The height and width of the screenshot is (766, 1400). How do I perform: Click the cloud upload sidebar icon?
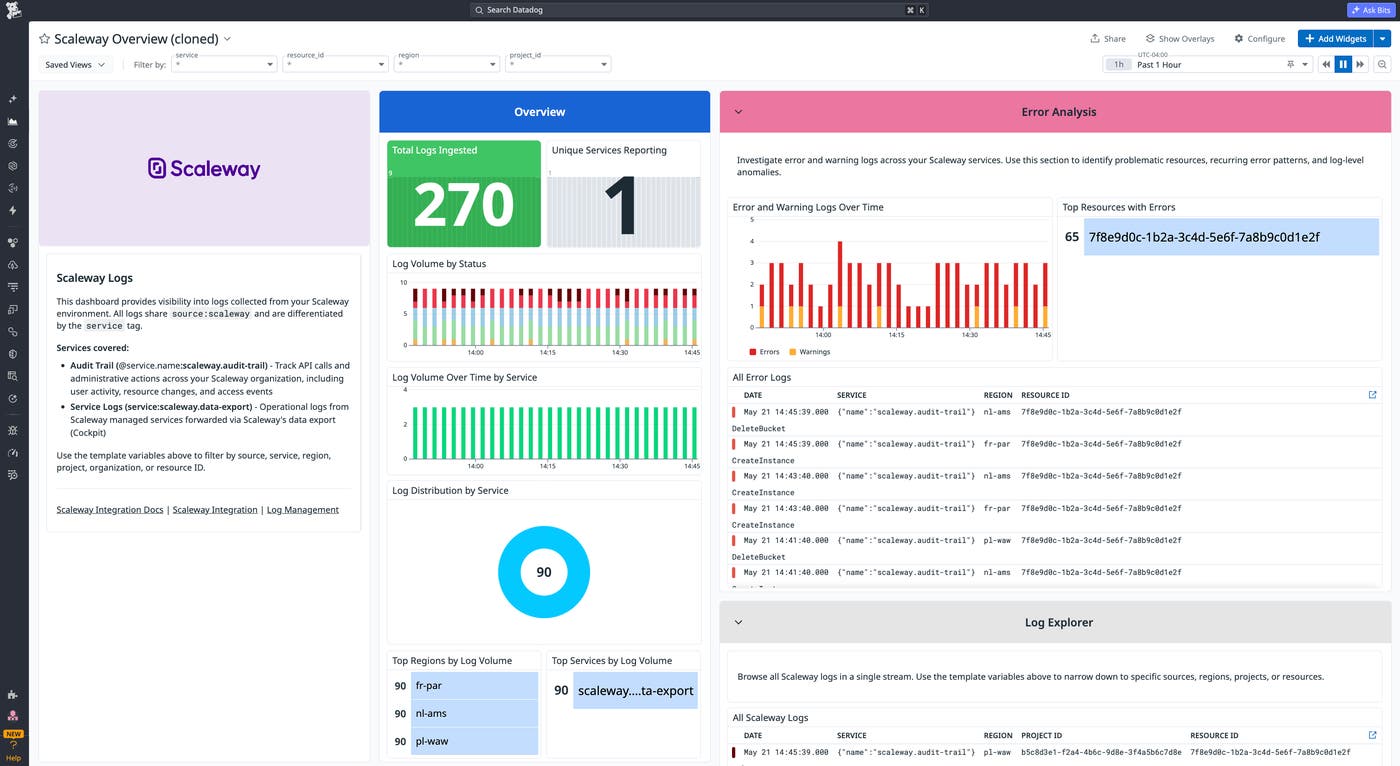(x=13, y=265)
